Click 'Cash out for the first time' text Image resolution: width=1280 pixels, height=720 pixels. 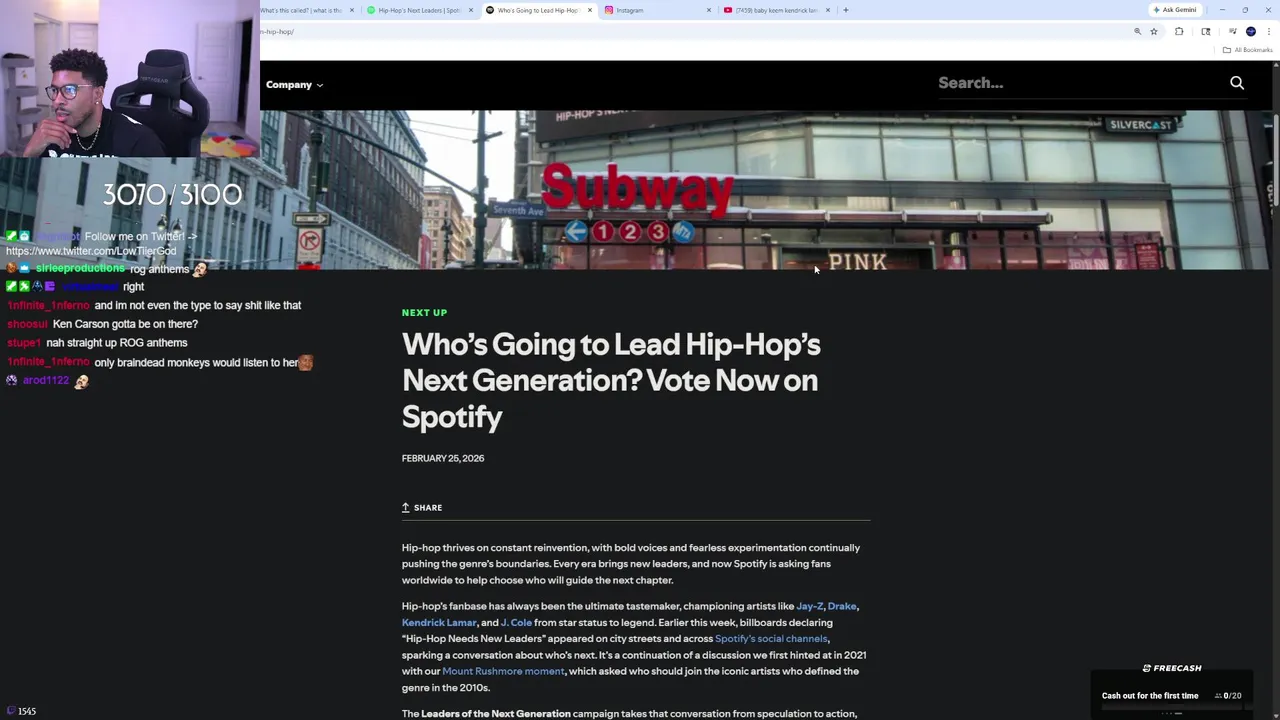pyautogui.click(x=1150, y=696)
